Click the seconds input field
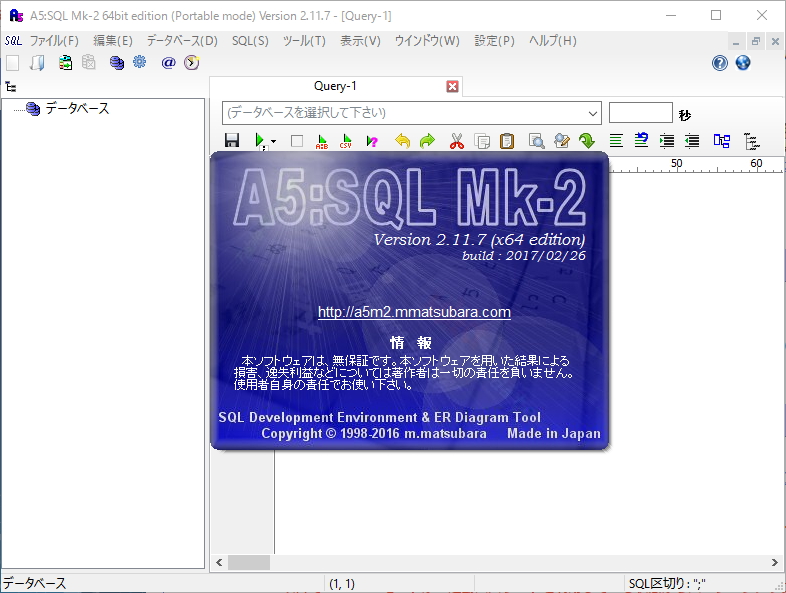Image resolution: width=786 pixels, height=593 pixels. [x=640, y=112]
